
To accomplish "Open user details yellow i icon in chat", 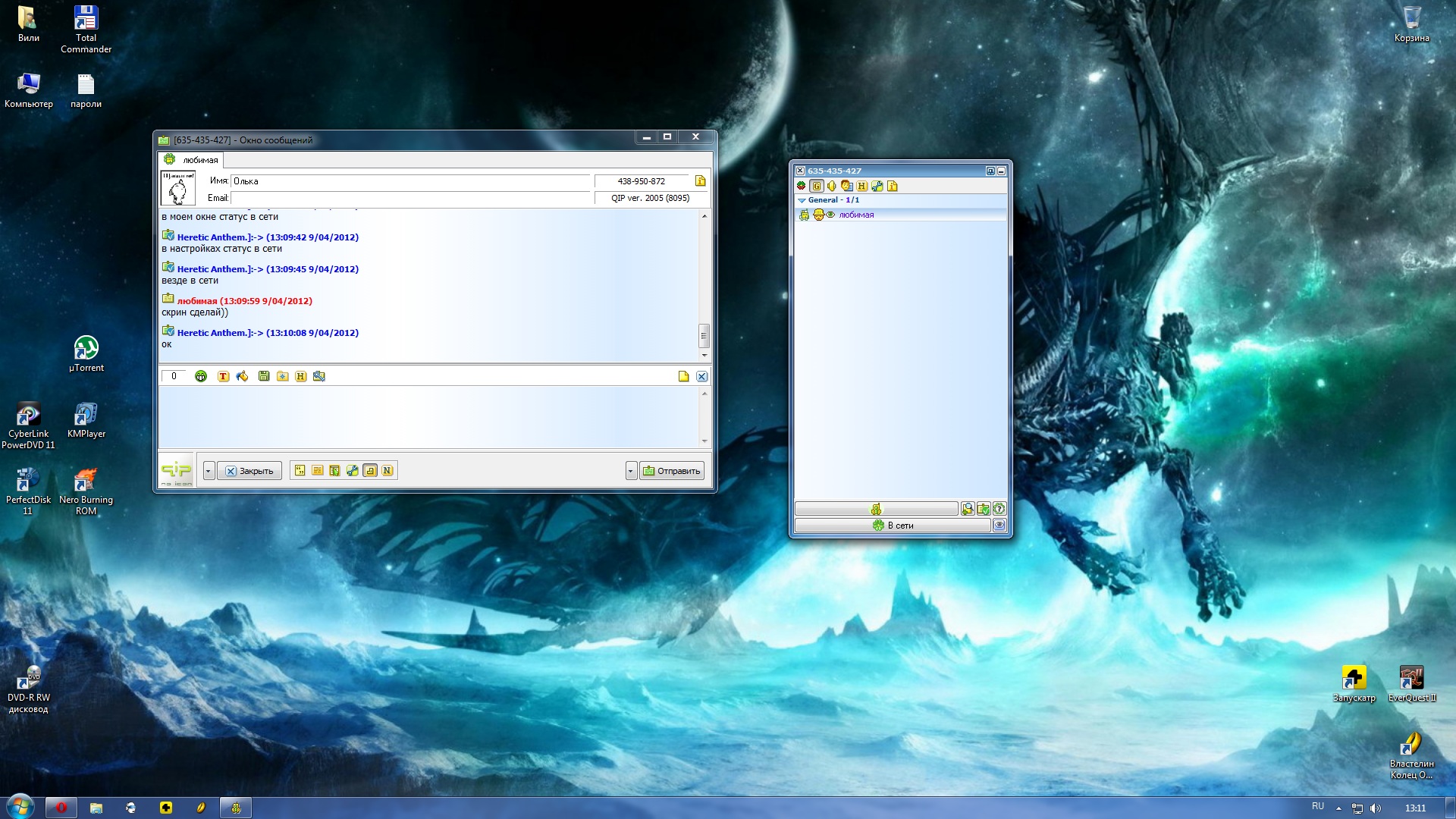I will click(700, 180).
